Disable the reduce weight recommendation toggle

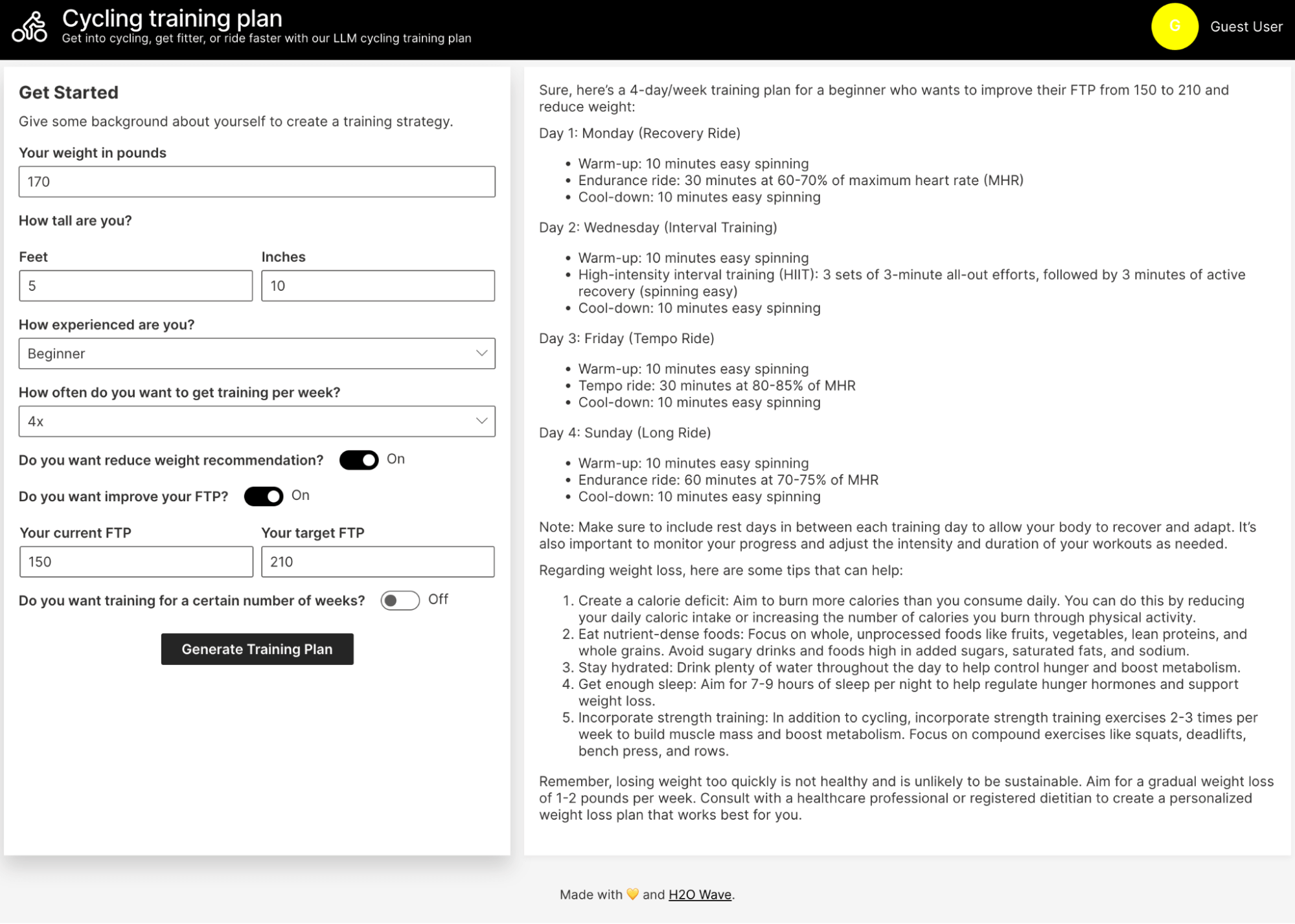(359, 460)
